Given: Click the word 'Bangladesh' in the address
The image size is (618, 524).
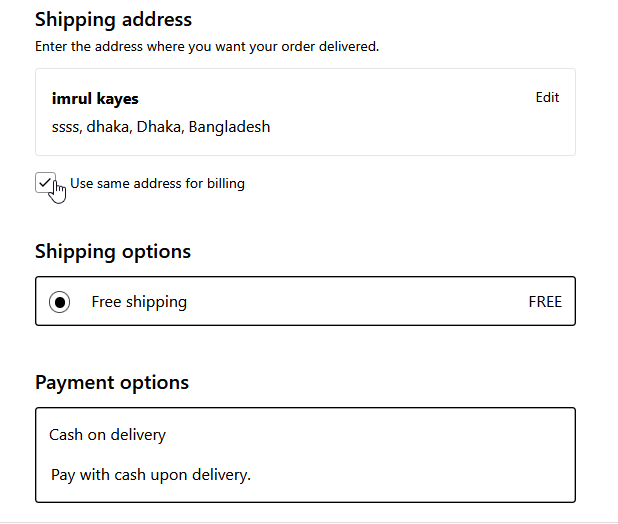Looking at the screenshot, I should click(x=229, y=127).
